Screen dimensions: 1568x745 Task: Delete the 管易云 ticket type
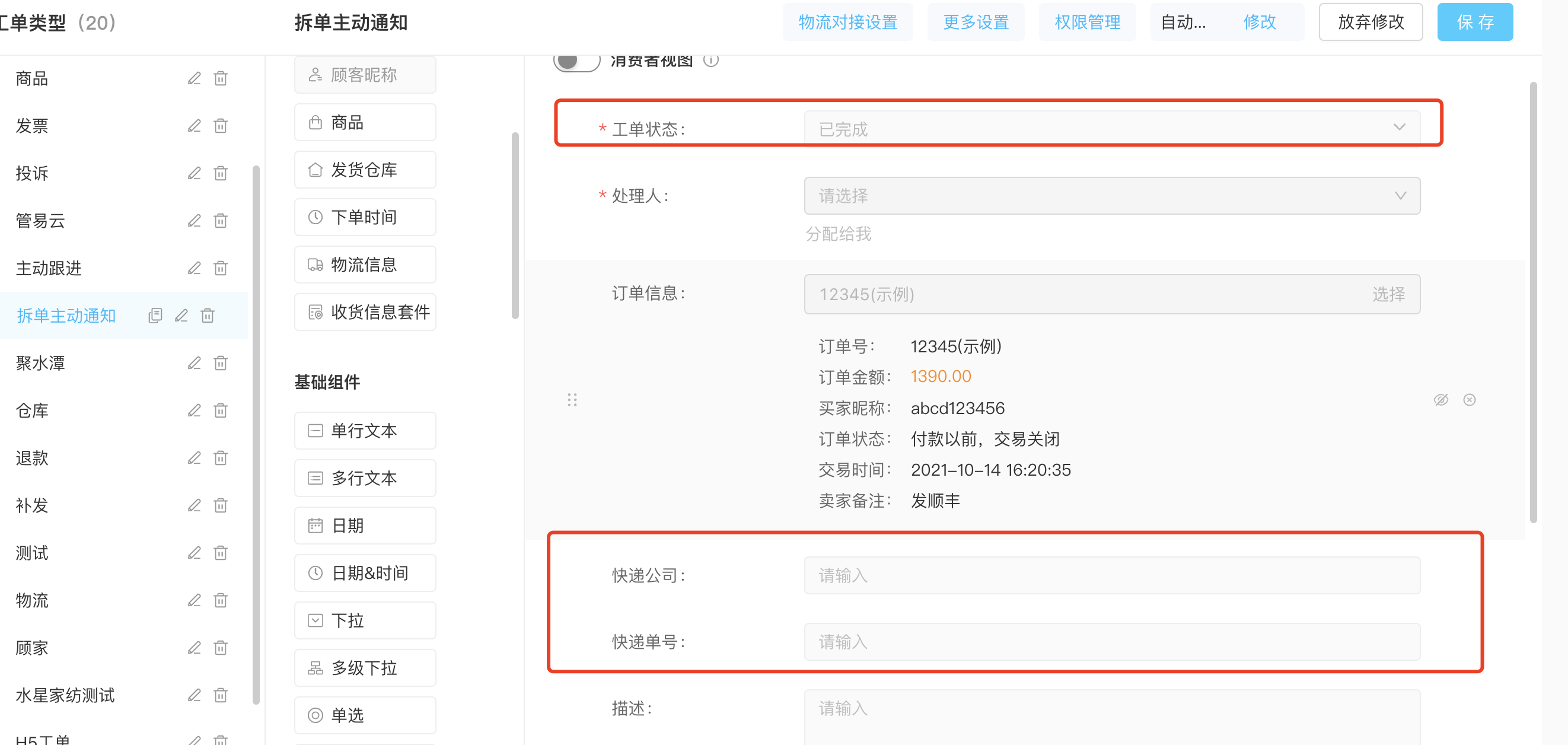point(221,221)
